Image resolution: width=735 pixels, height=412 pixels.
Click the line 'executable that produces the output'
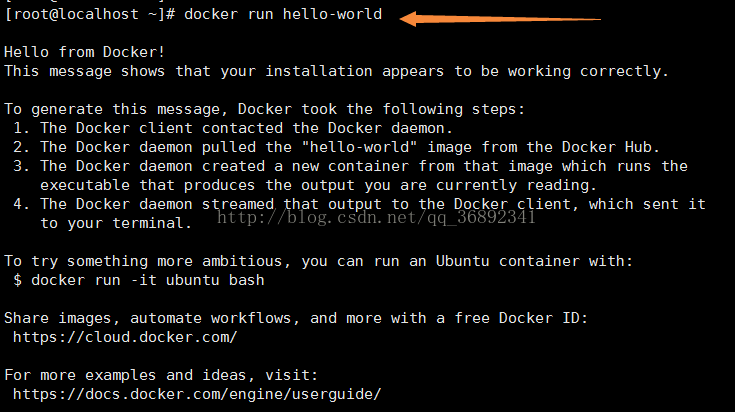tap(318, 185)
